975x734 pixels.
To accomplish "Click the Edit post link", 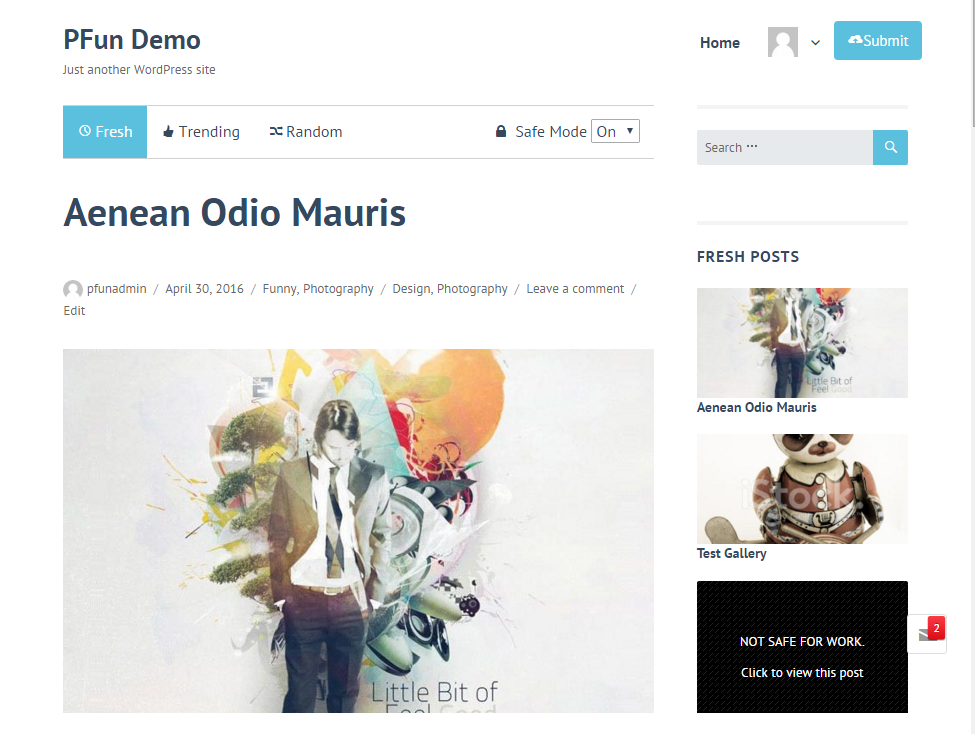I will point(74,310).
